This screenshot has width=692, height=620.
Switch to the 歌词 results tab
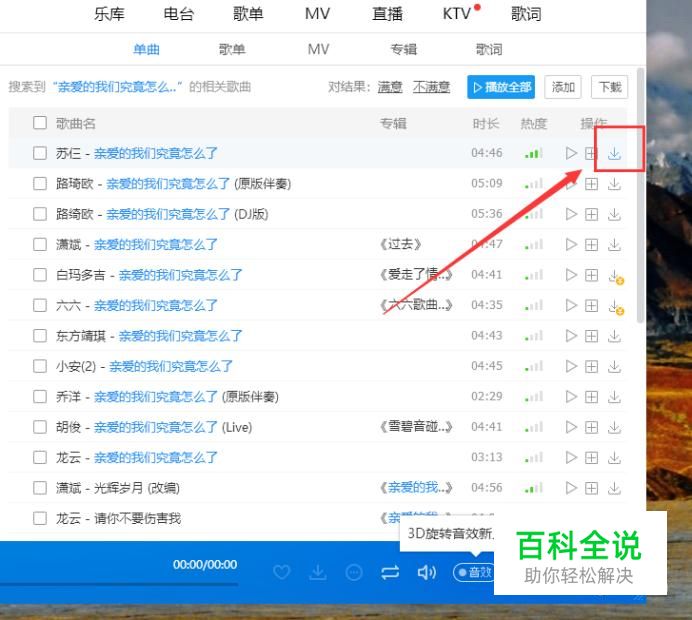(x=489, y=49)
